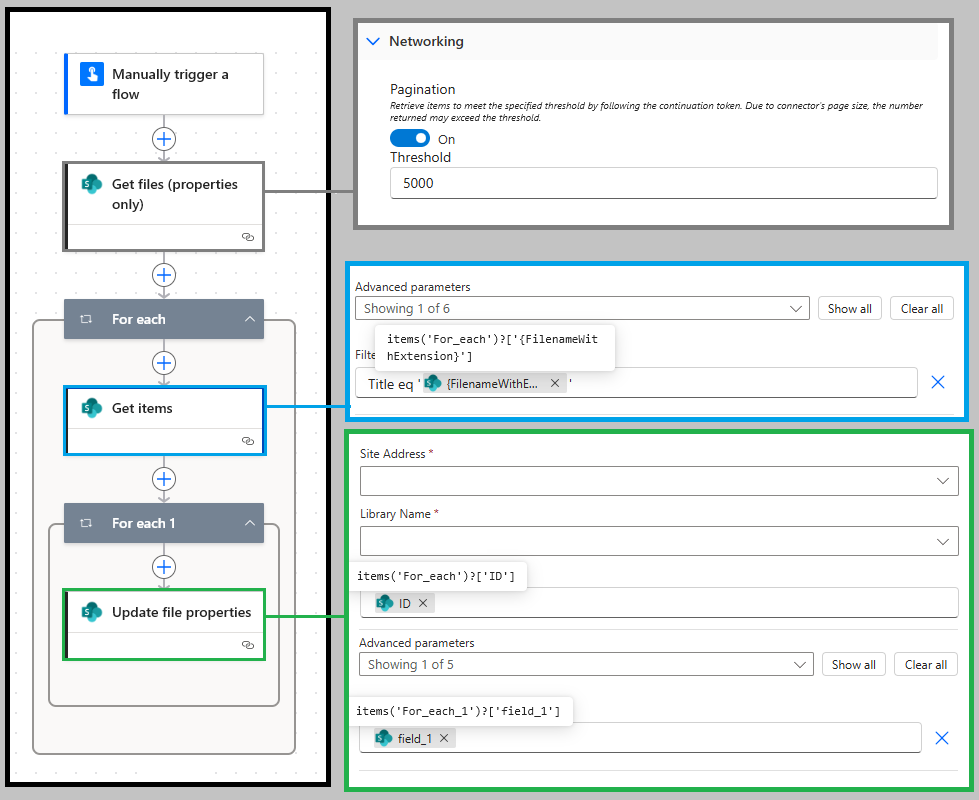Collapse the For each 1 loop
This screenshot has height=800, width=979.
(249, 523)
